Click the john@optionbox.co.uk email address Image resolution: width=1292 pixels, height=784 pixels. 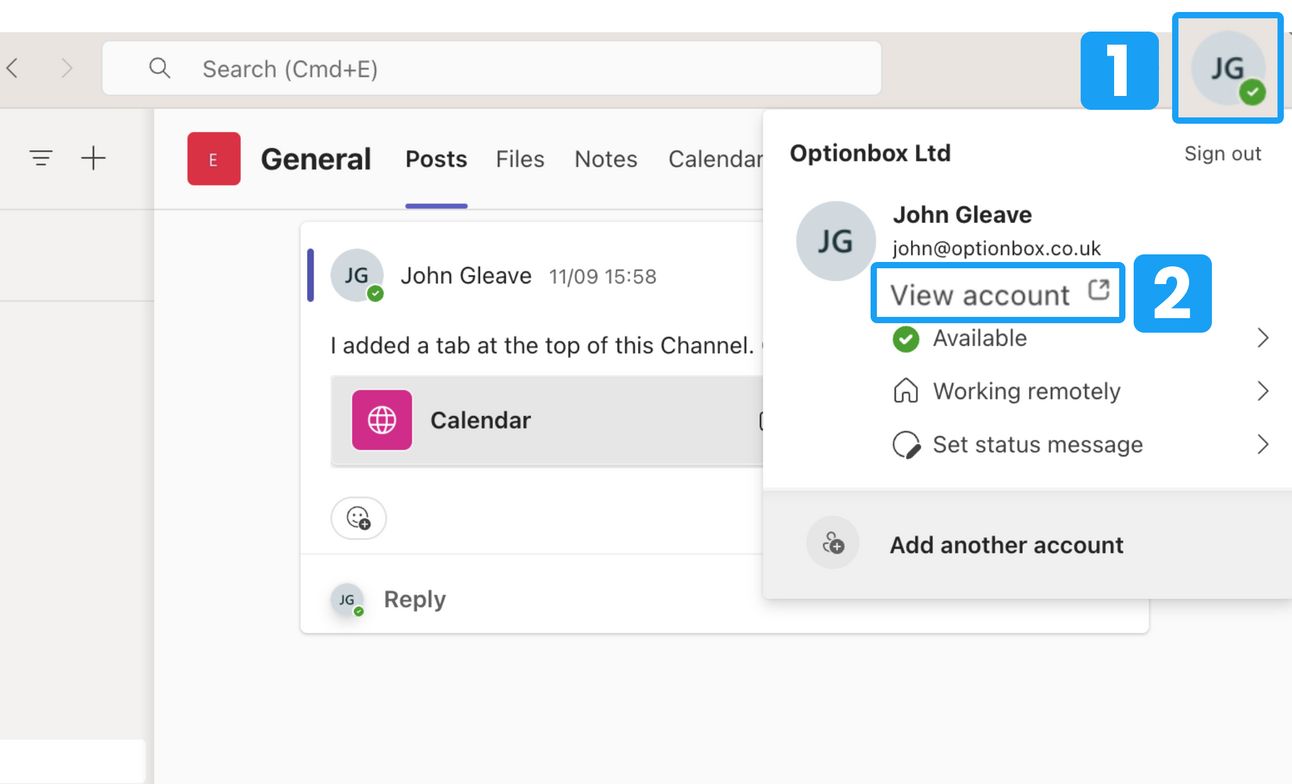click(997, 248)
